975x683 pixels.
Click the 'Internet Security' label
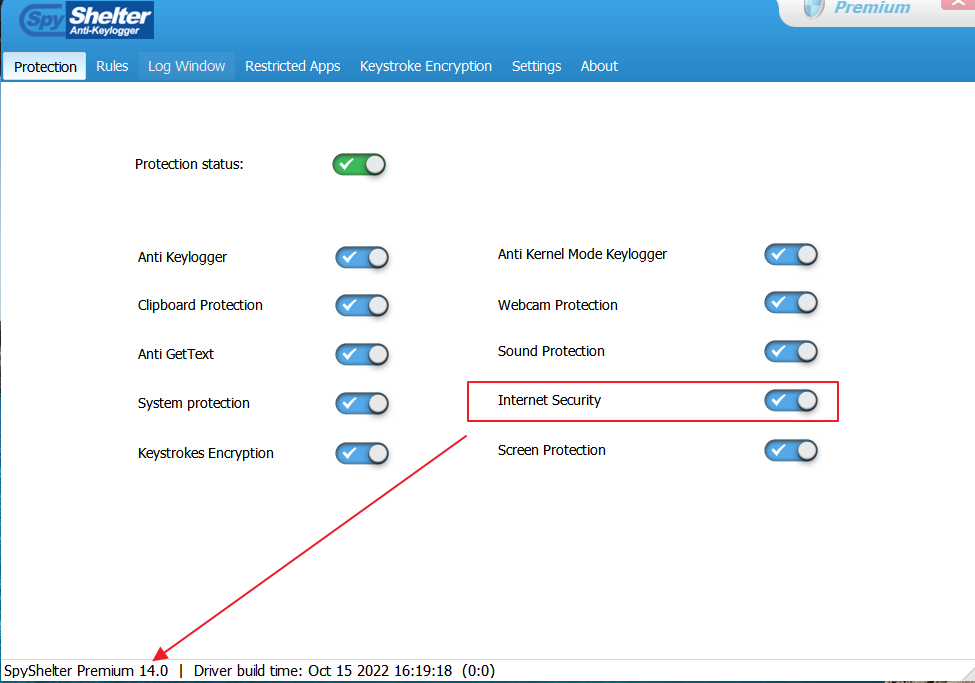[x=549, y=401]
